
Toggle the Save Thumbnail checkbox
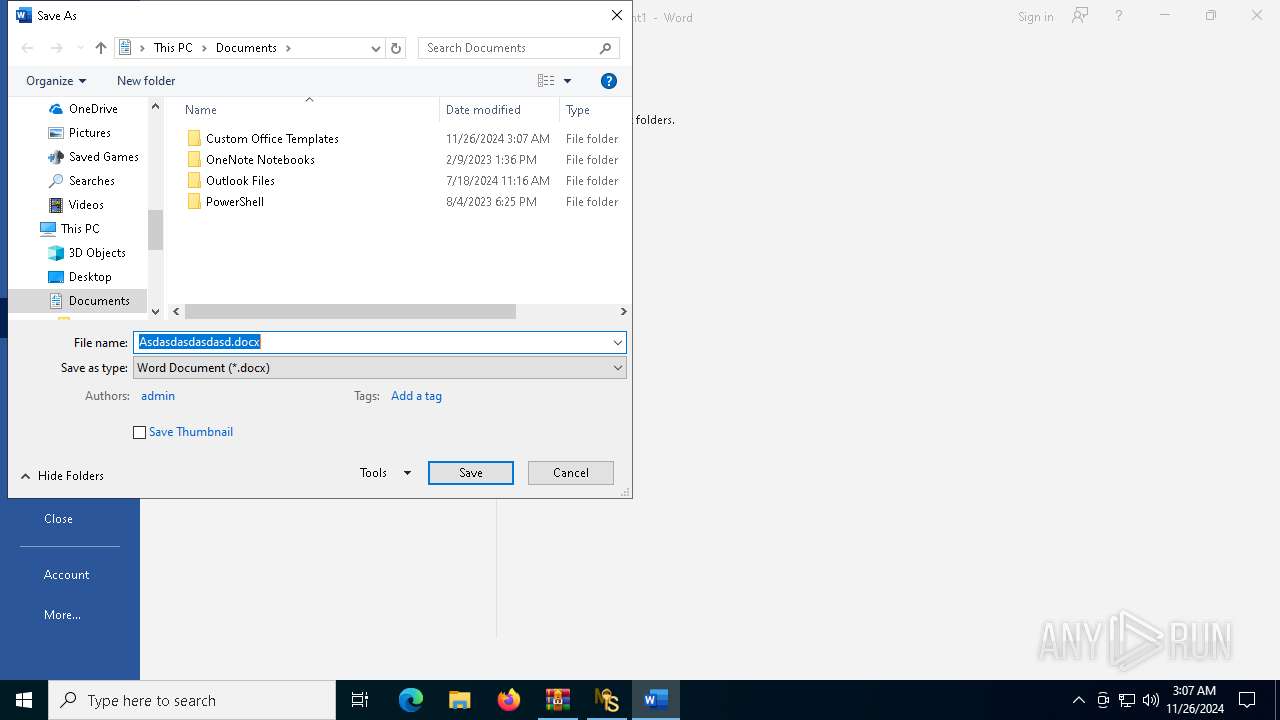pos(139,432)
